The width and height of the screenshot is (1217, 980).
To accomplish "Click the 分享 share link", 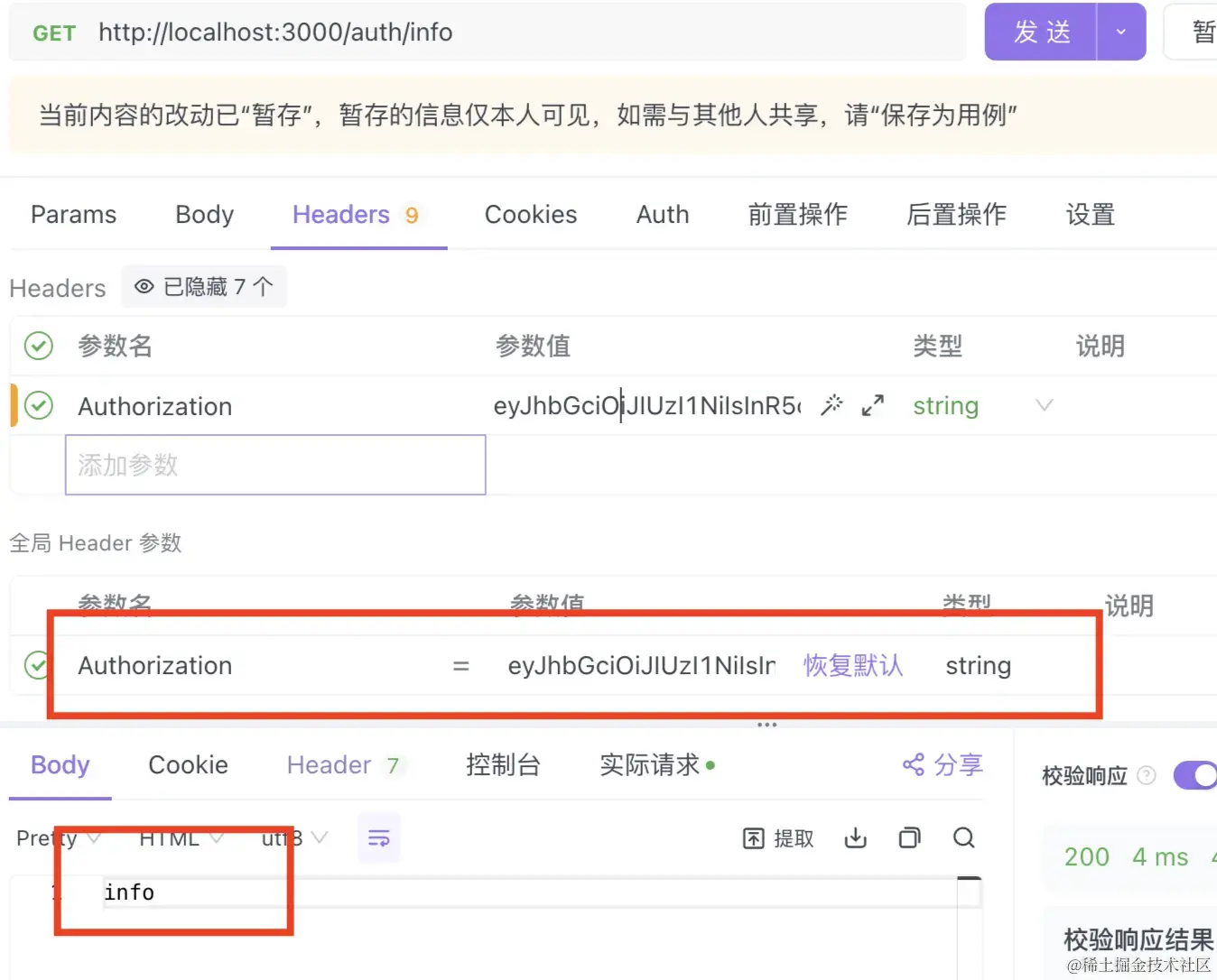I will [958, 765].
